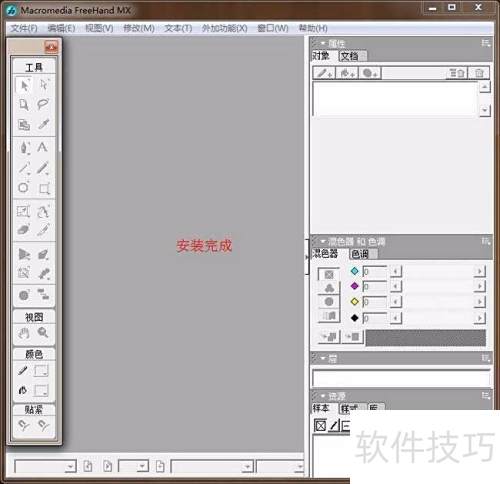Image resolution: width=500 pixels, height=484 pixels.
Task: Choose the fill selector in Swatches panel
Action: click(x=320, y=426)
